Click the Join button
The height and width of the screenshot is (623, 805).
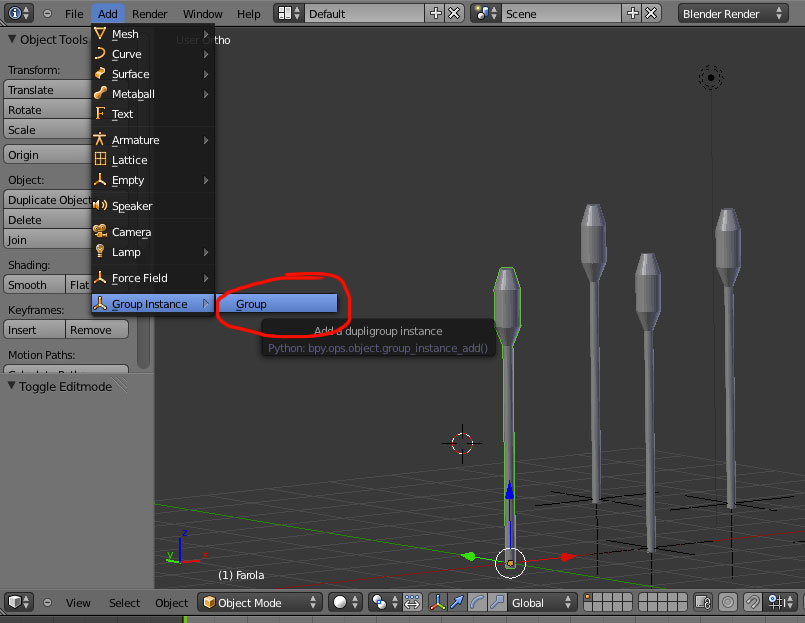click(x=47, y=240)
